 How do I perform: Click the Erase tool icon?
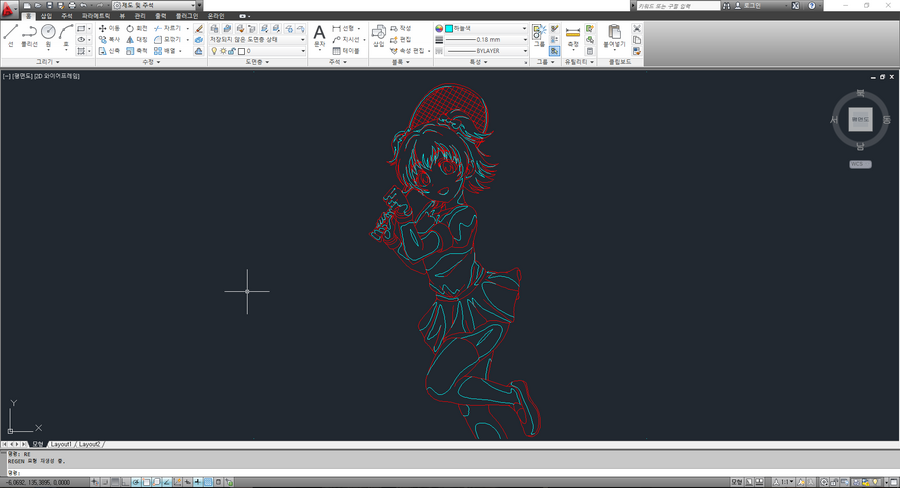click(199, 28)
